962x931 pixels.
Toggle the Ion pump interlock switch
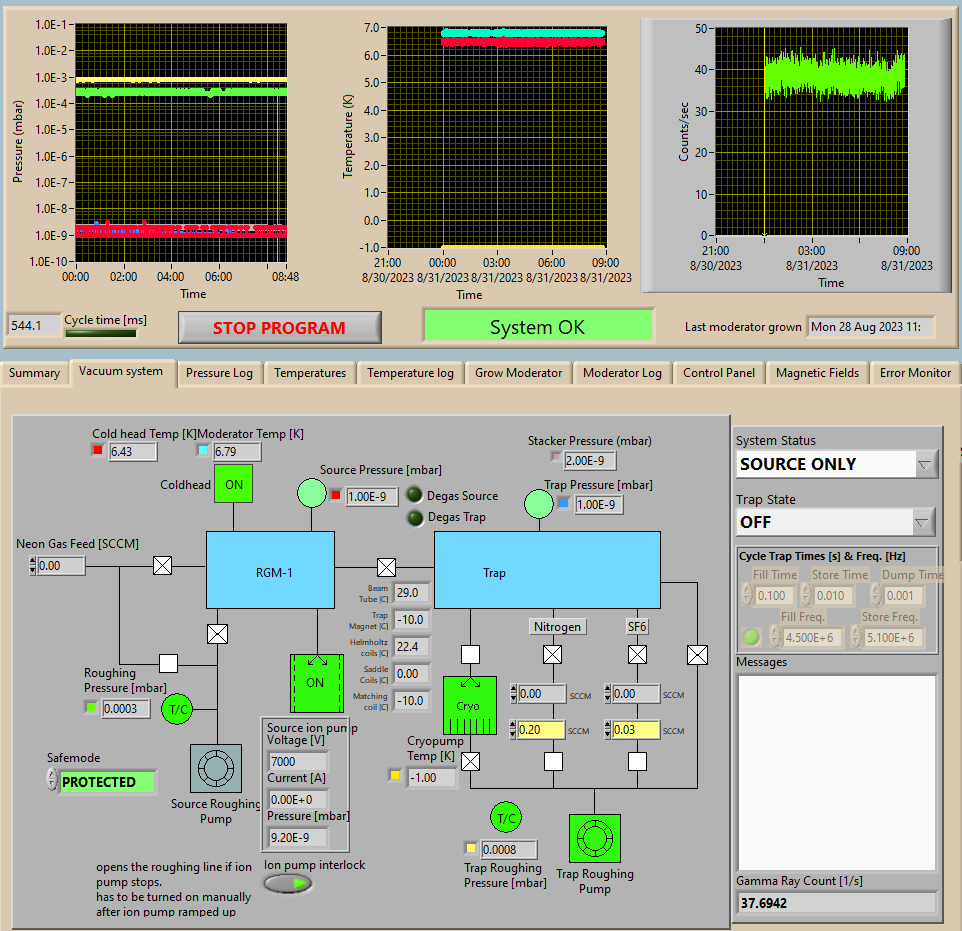(x=288, y=883)
